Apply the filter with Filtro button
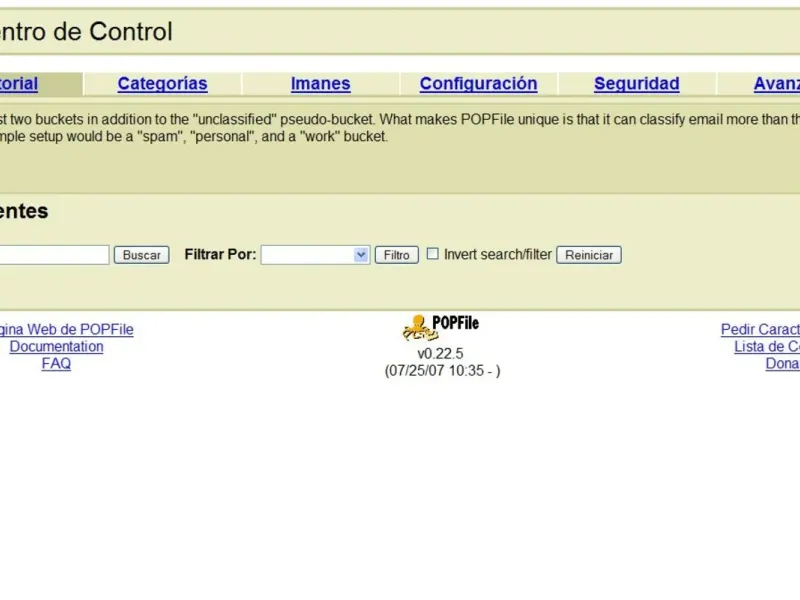800x600 pixels. click(396, 255)
